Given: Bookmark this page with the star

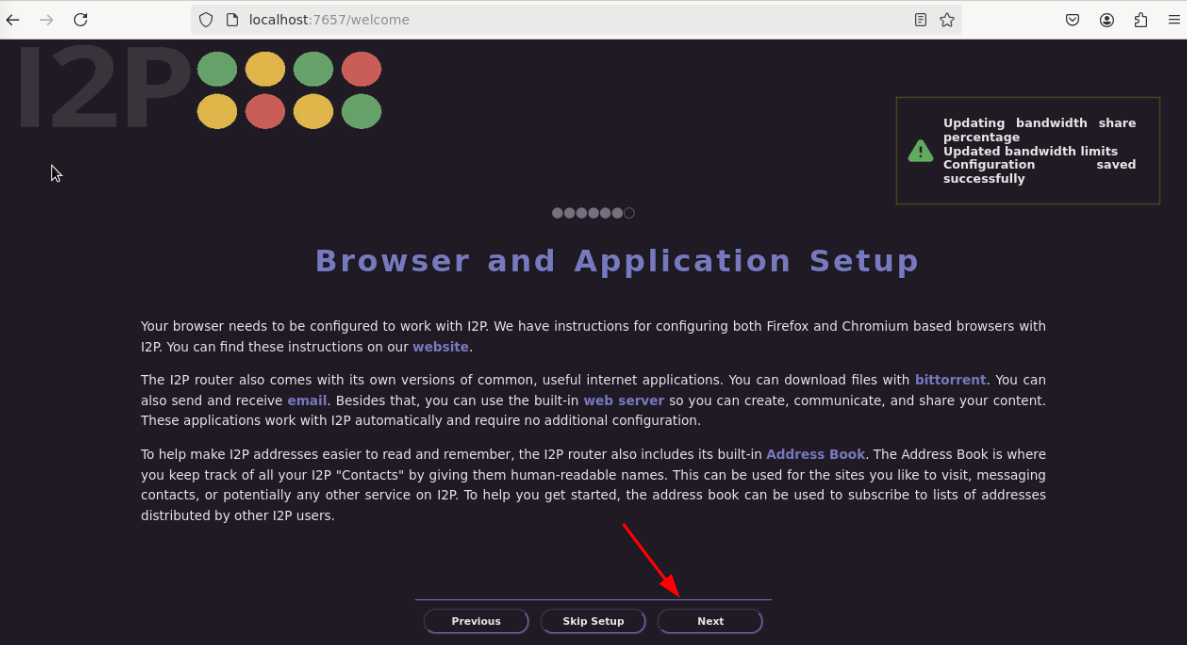Looking at the screenshot, I should [x=947, y=20].
